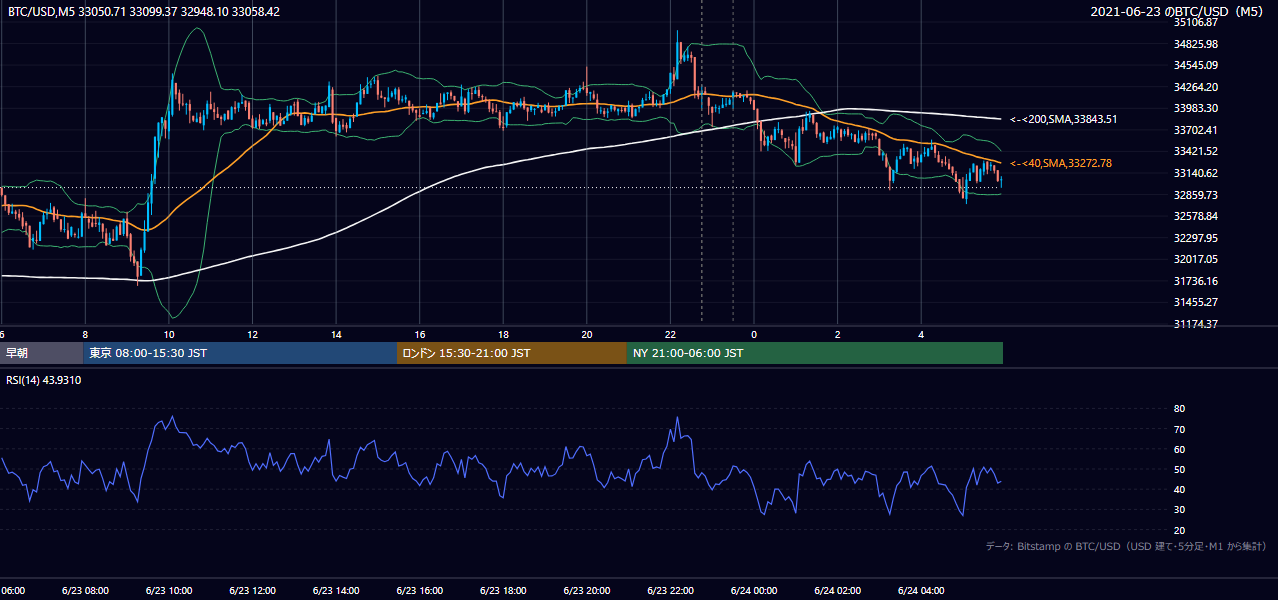
Task: Click price axis value 31174.37
Action: [1195, 324]
